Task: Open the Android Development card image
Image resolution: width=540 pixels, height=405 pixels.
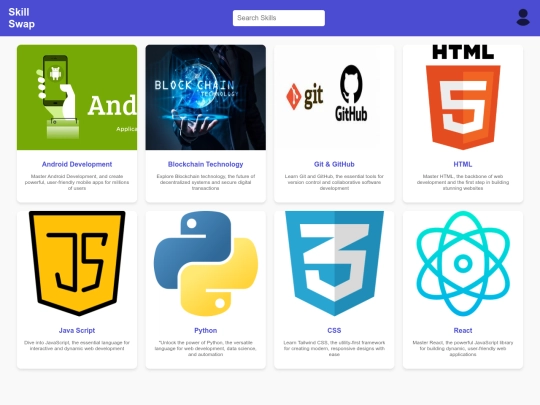Action: pos(77,97)
